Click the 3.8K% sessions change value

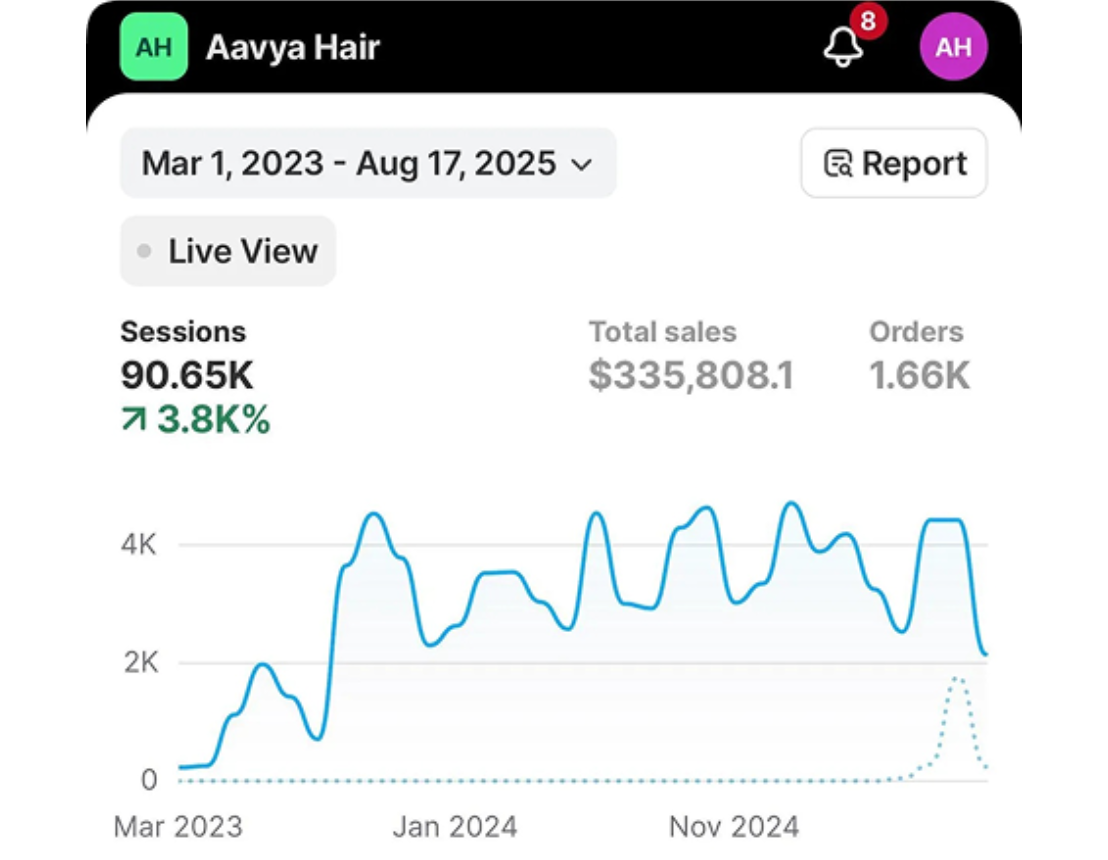coord(213,420)
